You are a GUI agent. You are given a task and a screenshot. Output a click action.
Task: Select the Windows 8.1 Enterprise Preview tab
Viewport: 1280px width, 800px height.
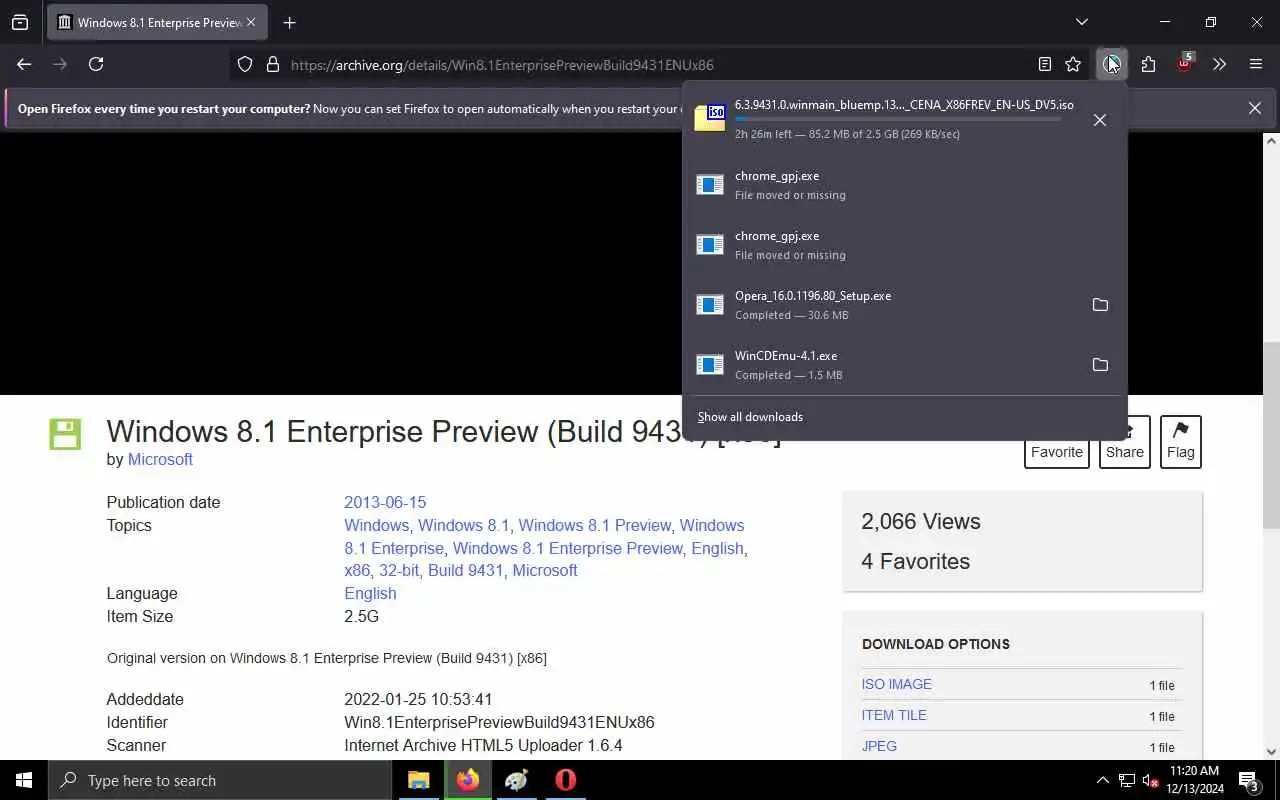pyautogui.click(x=157, y=22)
